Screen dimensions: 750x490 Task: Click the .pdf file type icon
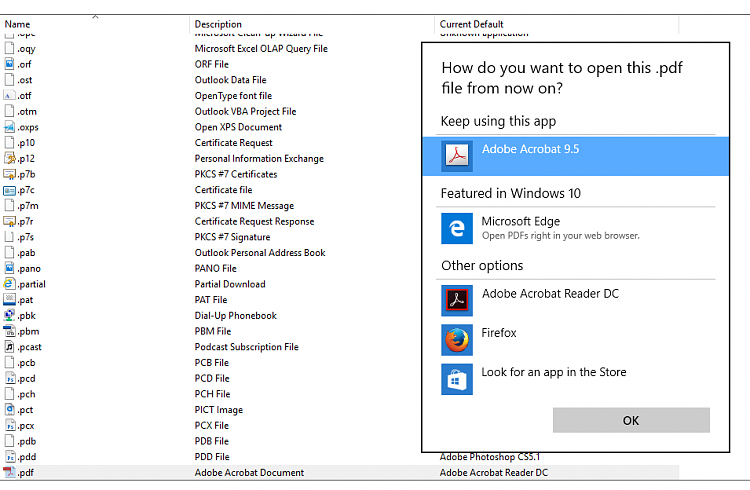(x=9, y=472)
